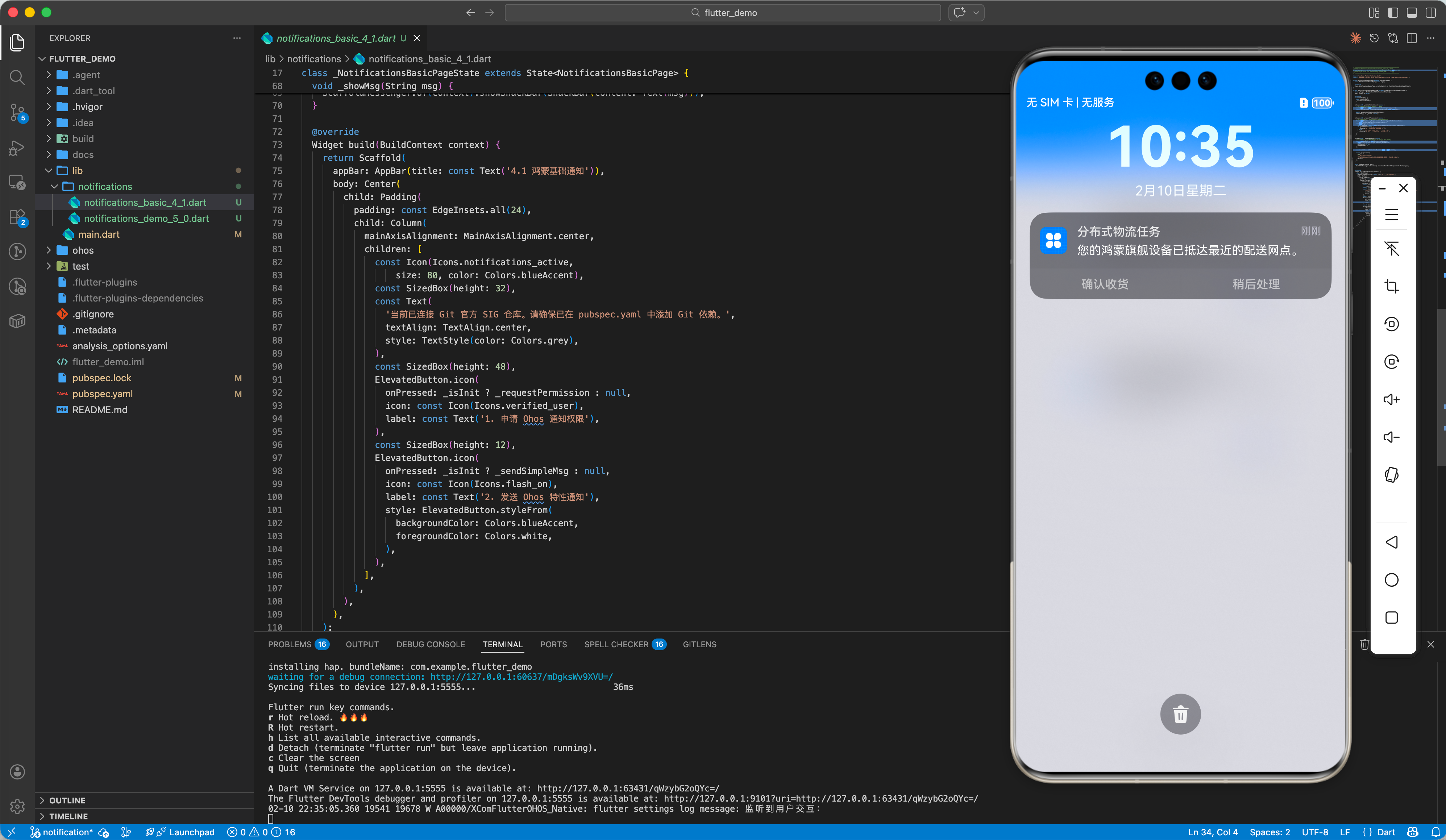Click the emulator back triangle button
This screenshot has height=840, width=1446.
pos(1392,542)
